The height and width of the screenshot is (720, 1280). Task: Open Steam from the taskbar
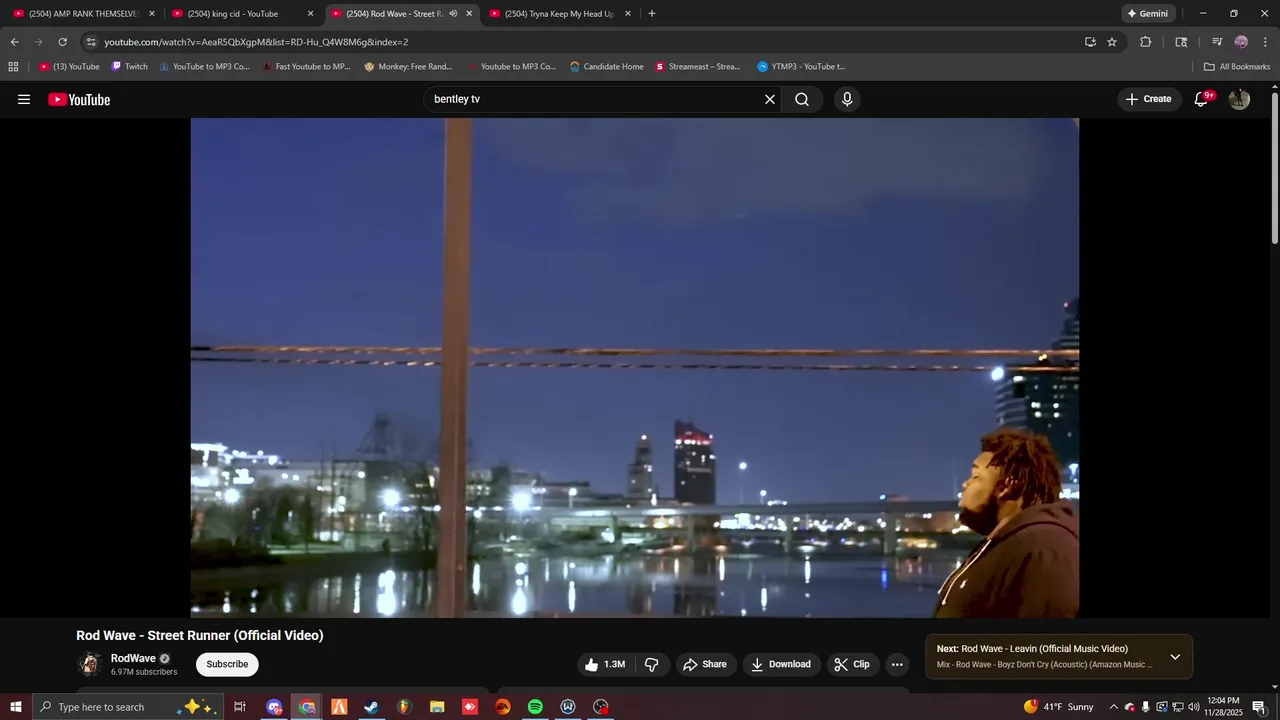point(371,707)
